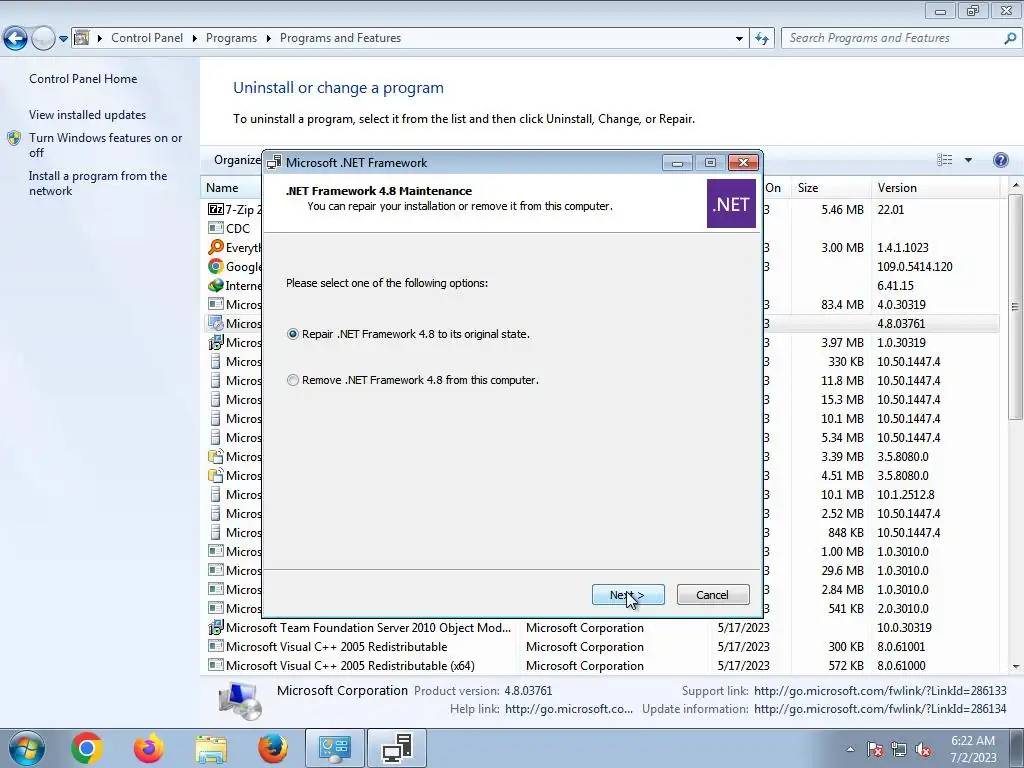Launch Firefox from the first taskbar icon
This screenshot has width=1024, height=768.
[149, 748]
